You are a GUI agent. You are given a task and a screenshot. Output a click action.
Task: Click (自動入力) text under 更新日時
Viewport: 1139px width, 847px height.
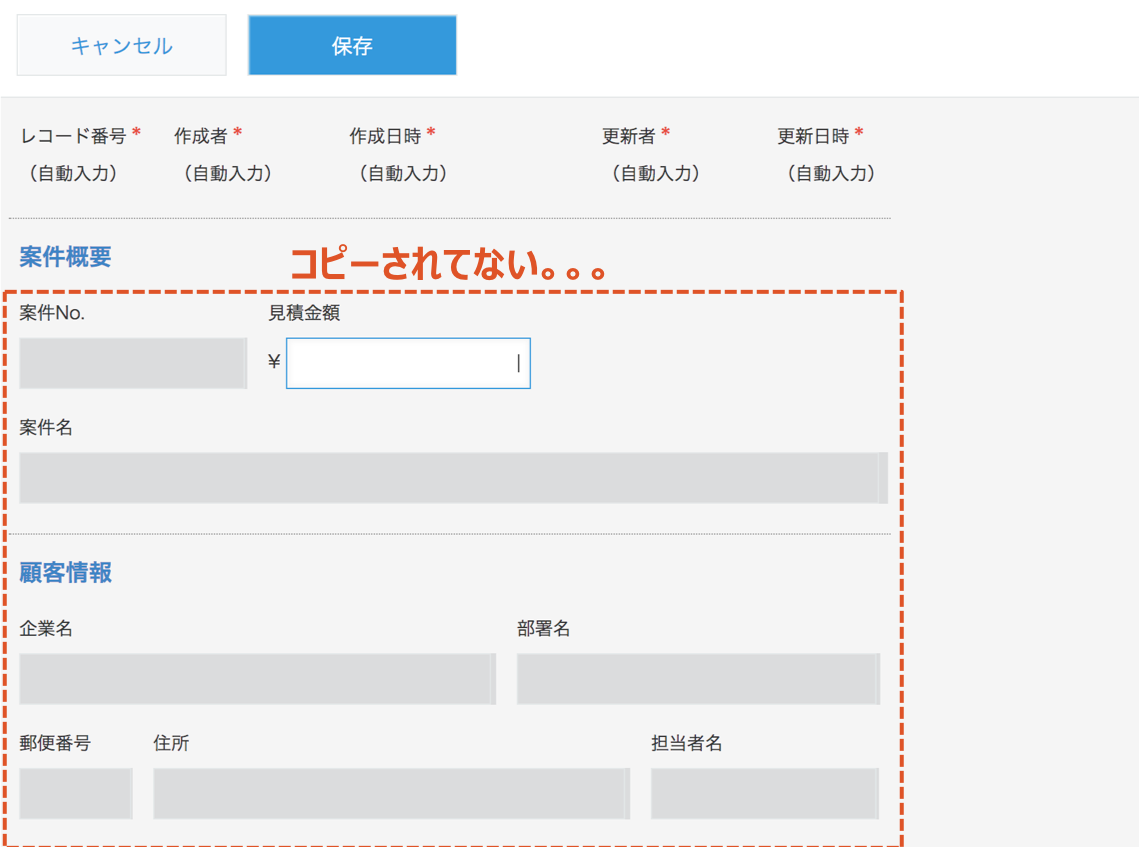coord(831,173)
